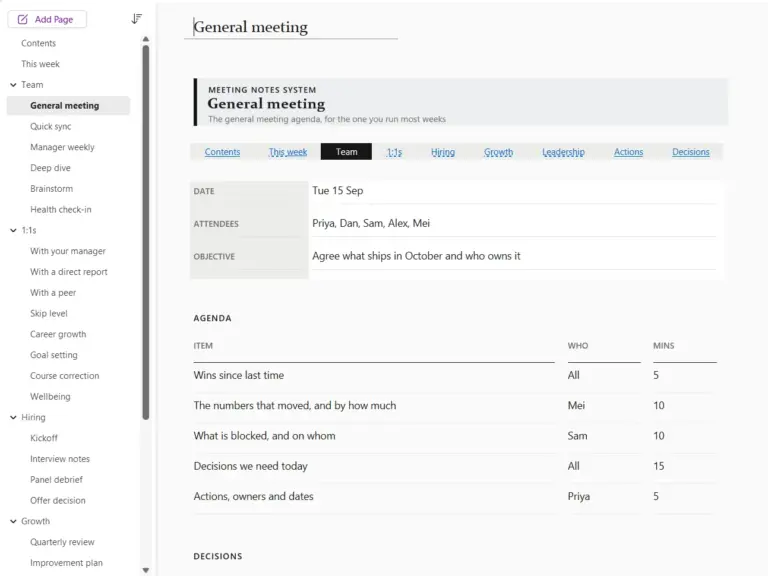Select the With a direct report page
The height and width of the screenshot is (576, 768).
(x=68, y=272)
